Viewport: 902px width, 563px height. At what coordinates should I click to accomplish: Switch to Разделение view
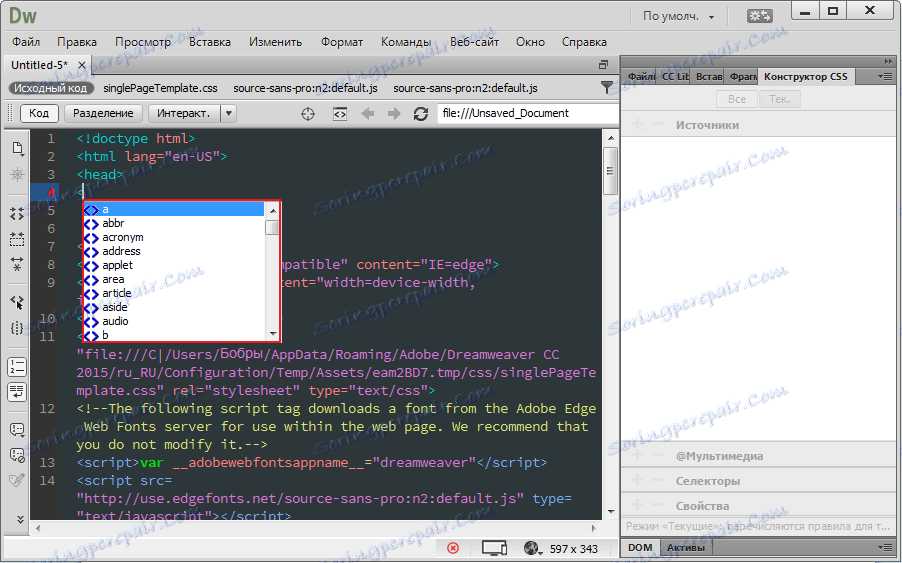(x=103, y=113)
